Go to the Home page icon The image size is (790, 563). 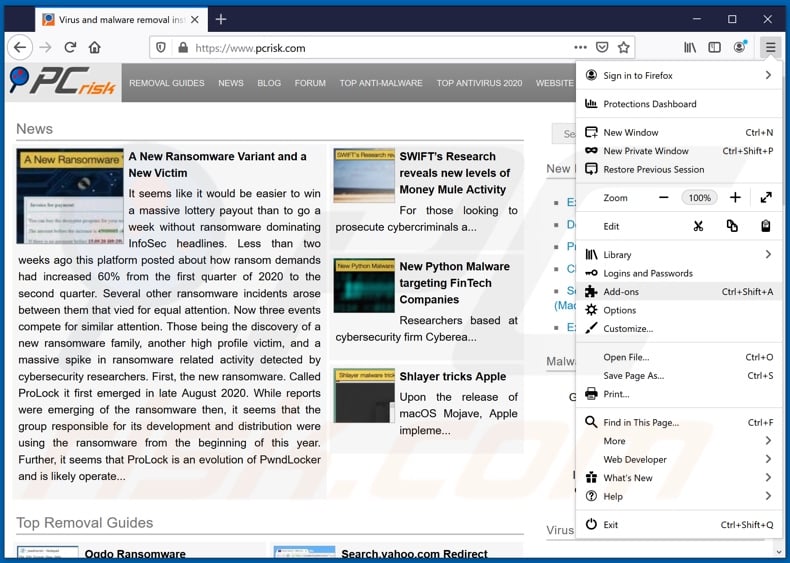click(95, 48)
